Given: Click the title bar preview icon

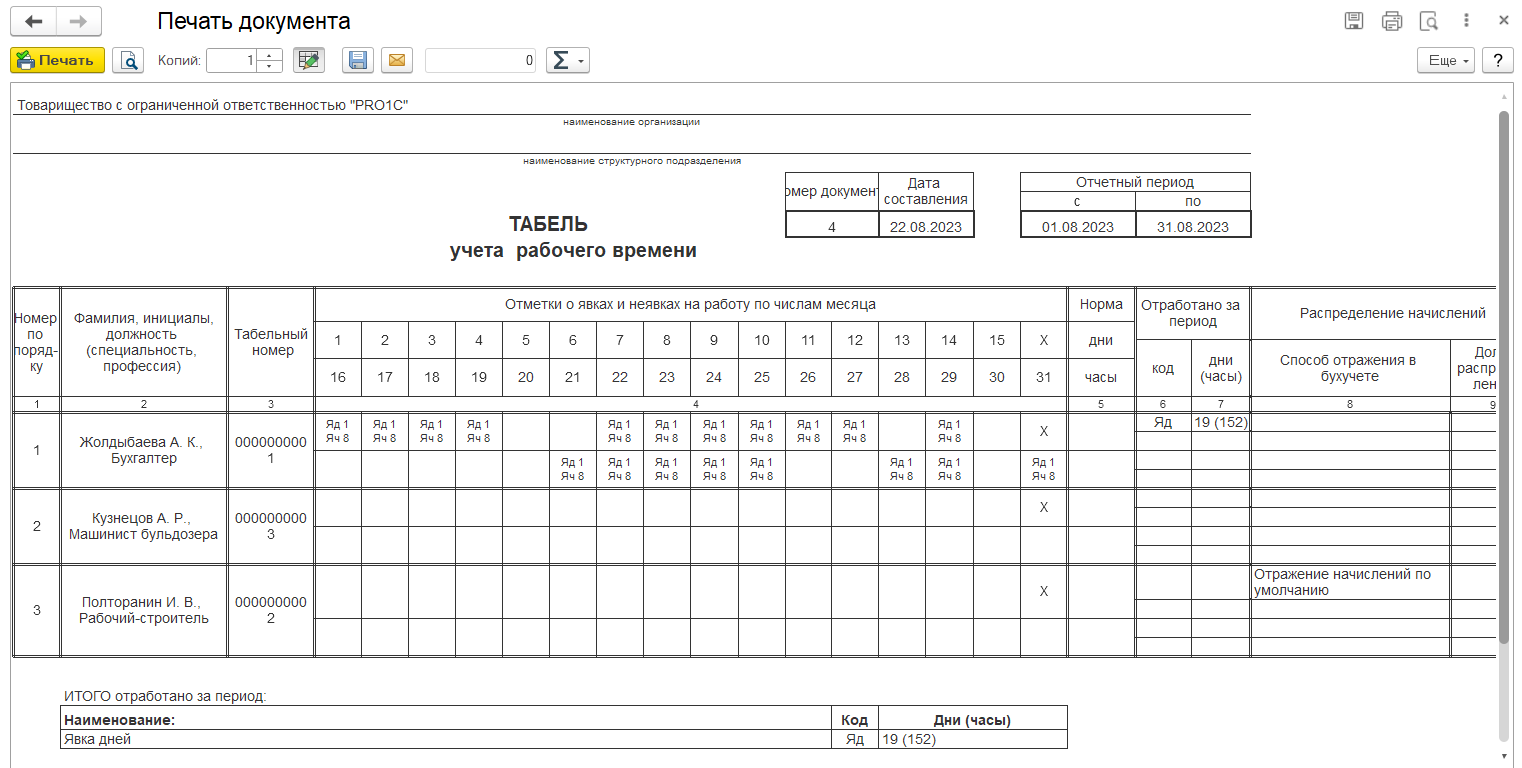Looking at the screenshot, I should pos(1430,21).
